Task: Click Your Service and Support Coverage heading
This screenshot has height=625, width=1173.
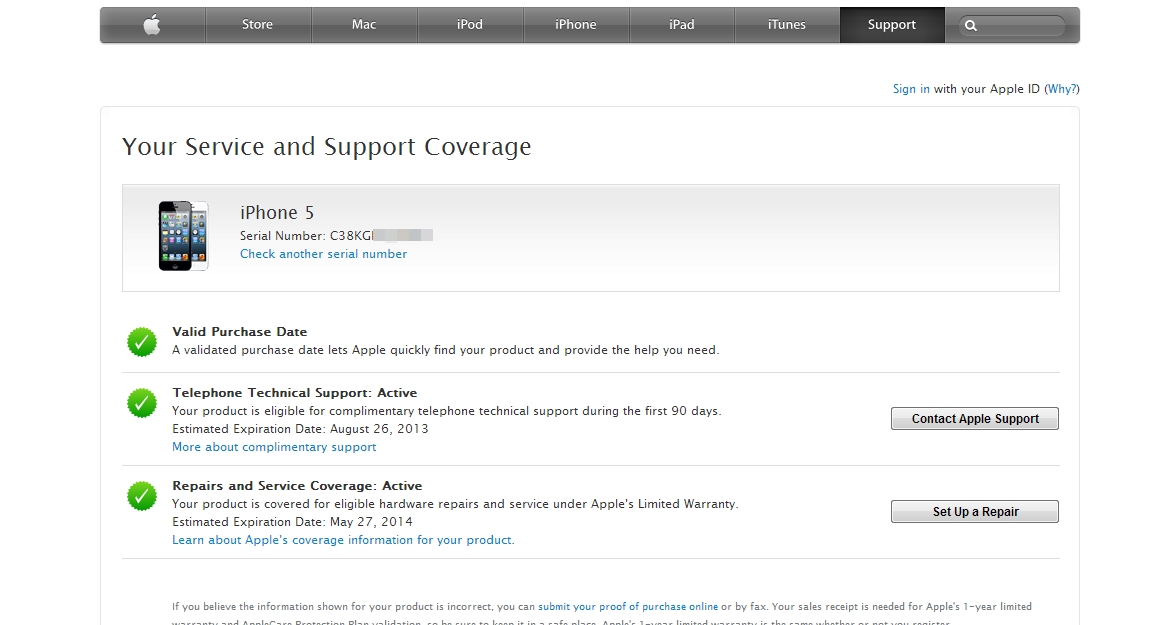Action: point(327,147)
